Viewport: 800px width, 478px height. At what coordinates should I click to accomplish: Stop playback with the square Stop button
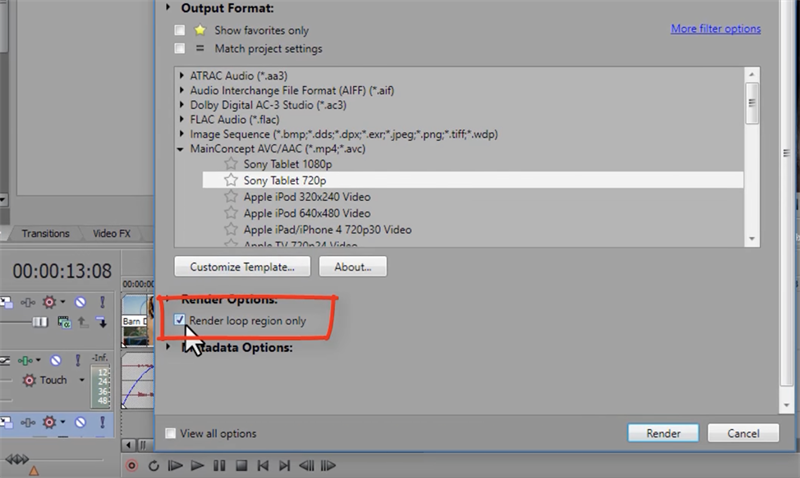[x=241, y=465]
